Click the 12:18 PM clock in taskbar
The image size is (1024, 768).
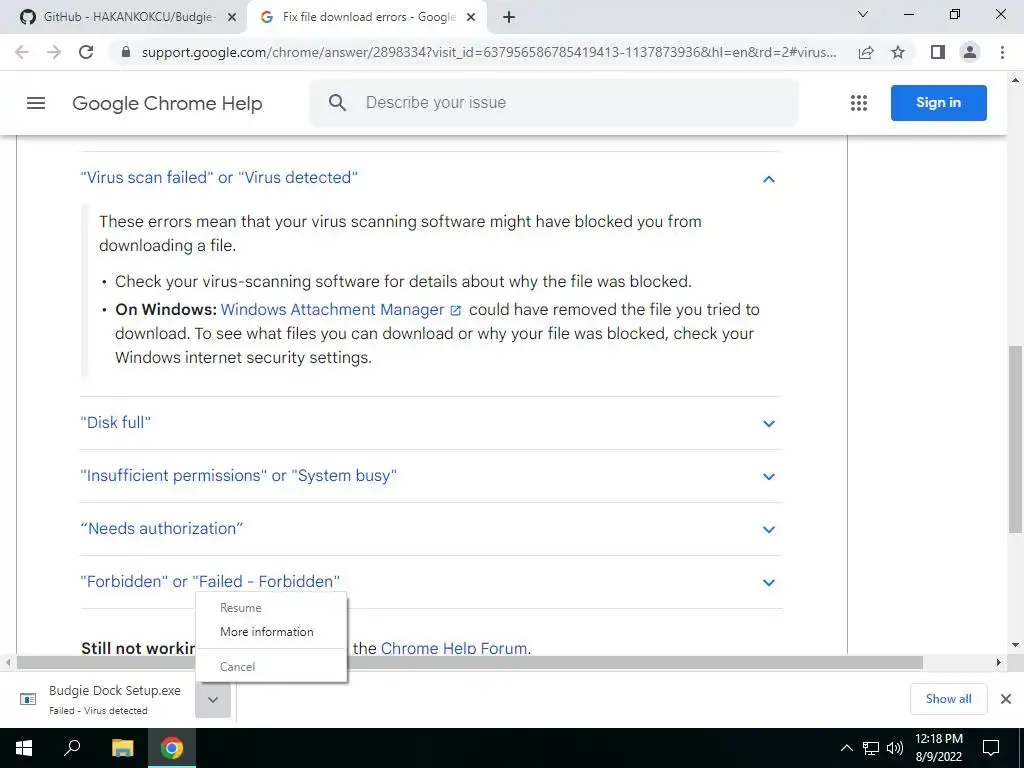pos(938,739)
